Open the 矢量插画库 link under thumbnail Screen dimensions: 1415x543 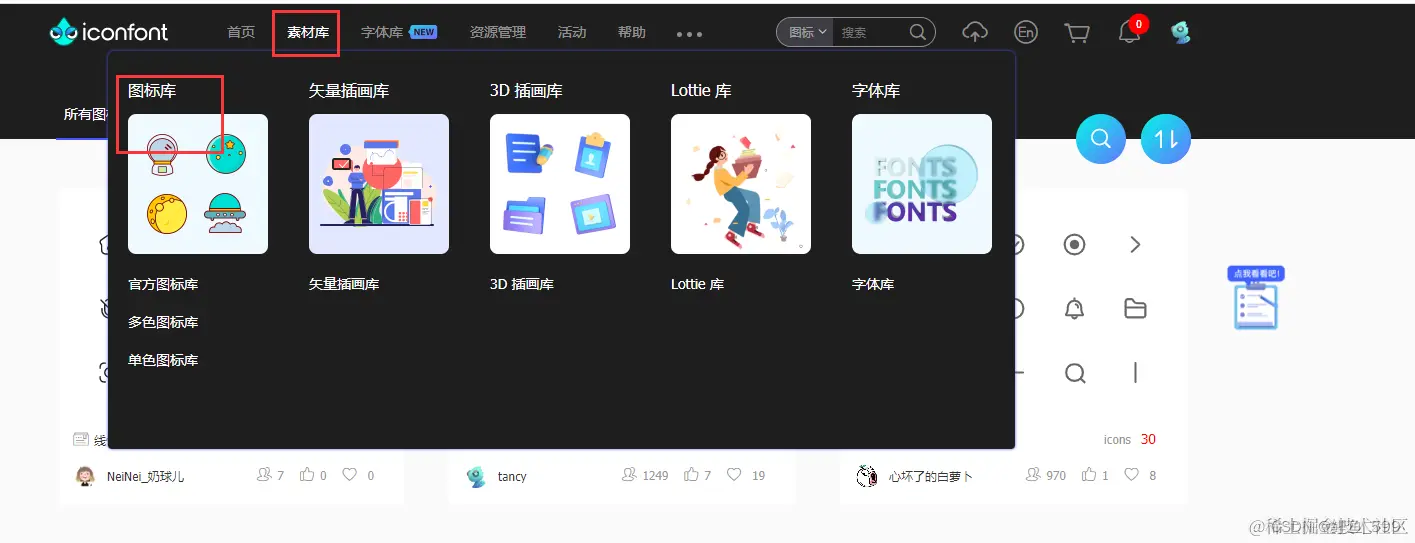[344, 284]
